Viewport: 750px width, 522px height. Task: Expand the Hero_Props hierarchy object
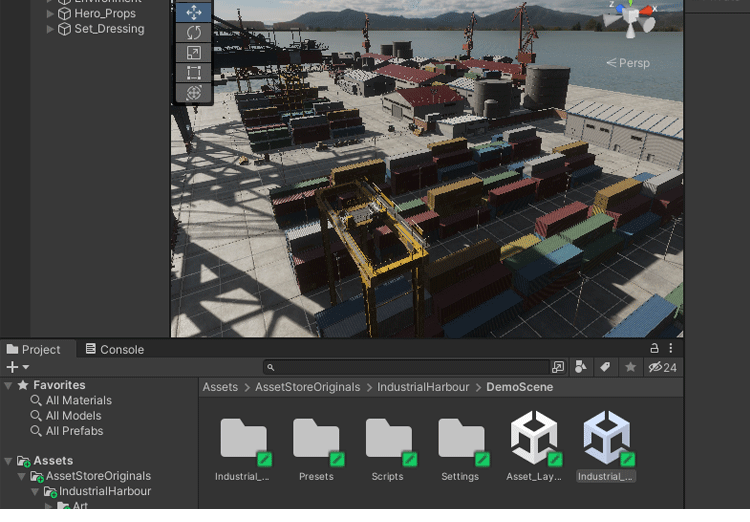point(51,14)
